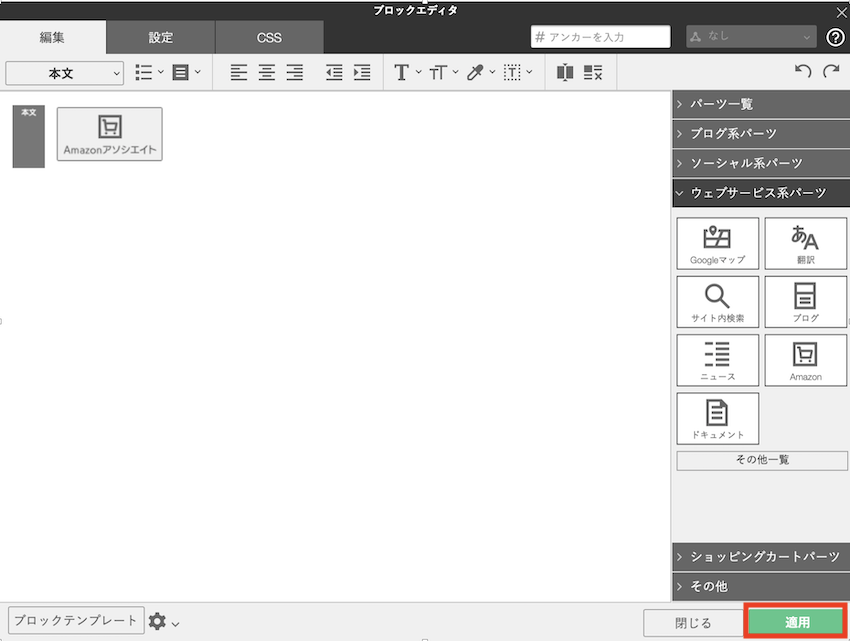Add the ニュース part

pos(717,360)
